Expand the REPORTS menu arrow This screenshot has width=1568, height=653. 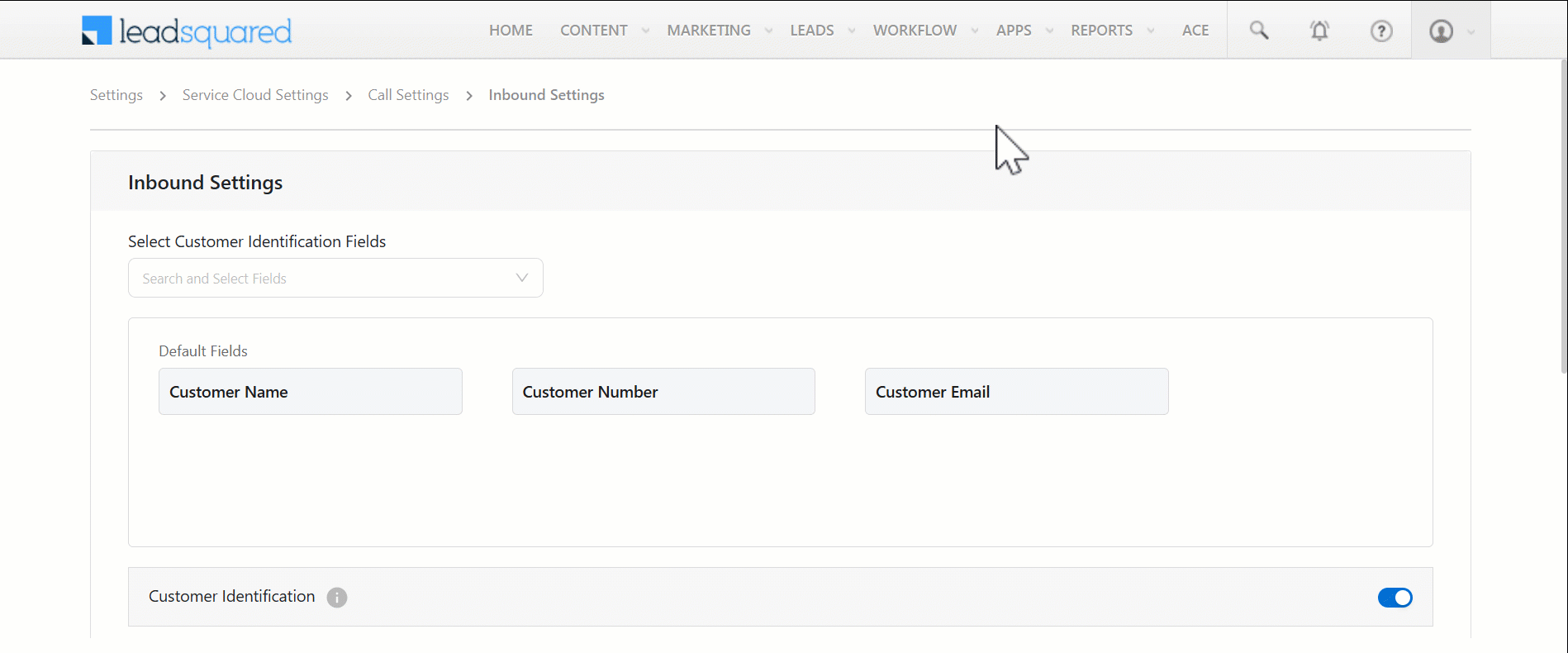click(1151, 31)
